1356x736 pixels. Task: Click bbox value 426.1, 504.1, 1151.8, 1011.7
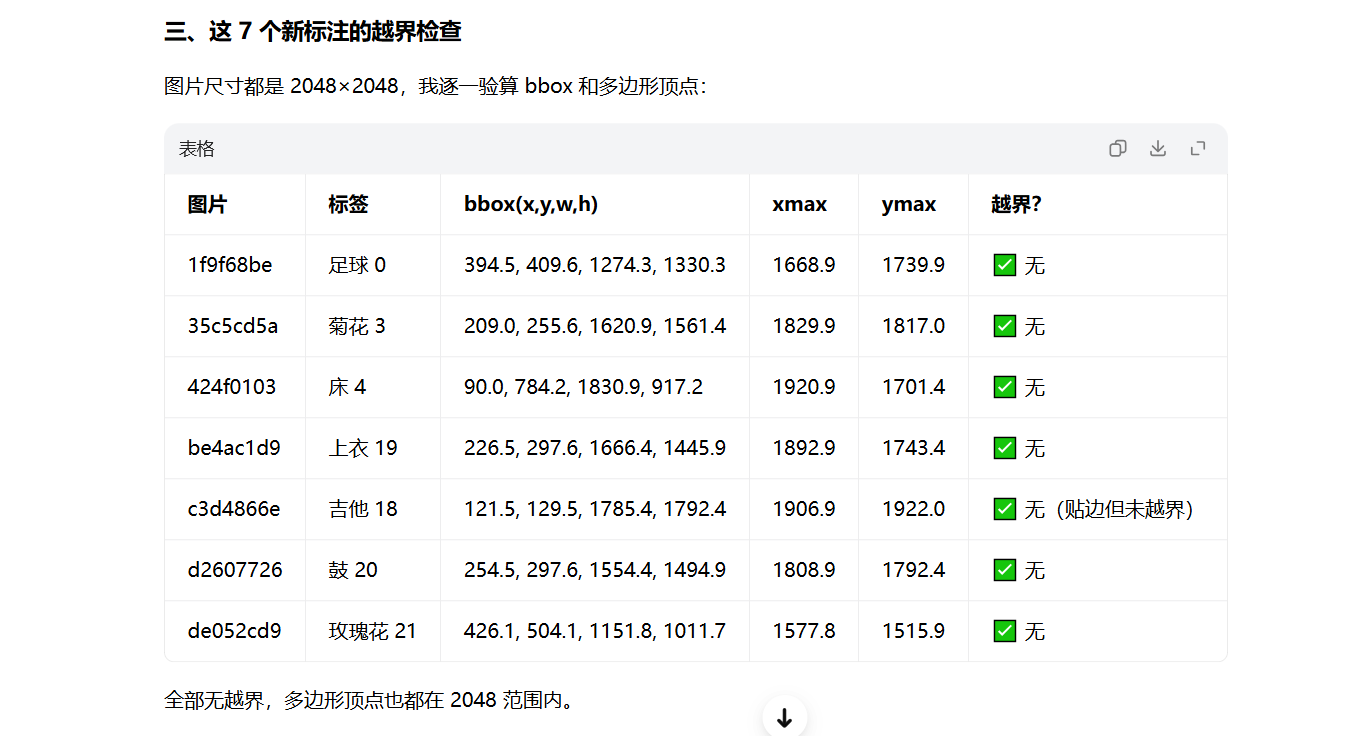pyautogui.click(x=595, y=631)
